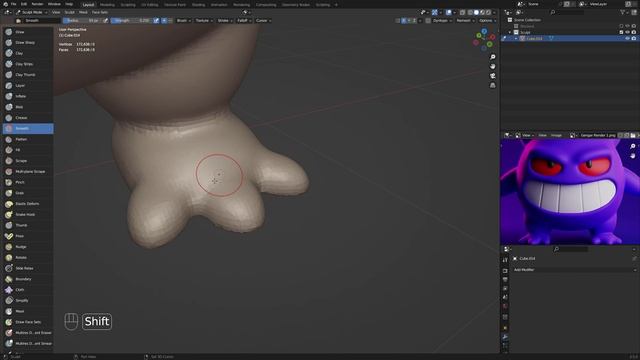Select the Crease brush
Screen dimensions: 640x360
[x=28, y=118]
